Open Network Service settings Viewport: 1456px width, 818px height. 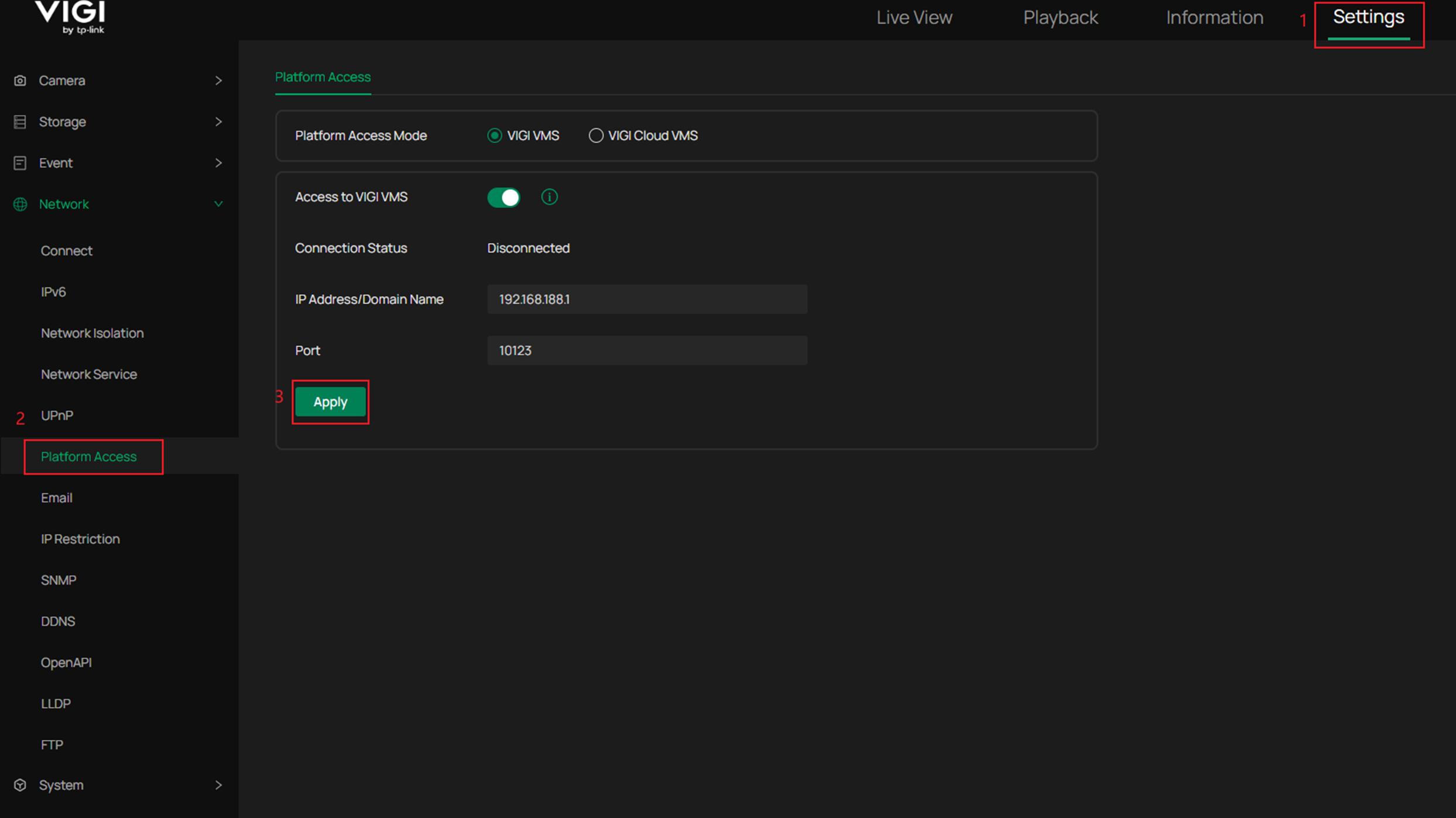89,374
